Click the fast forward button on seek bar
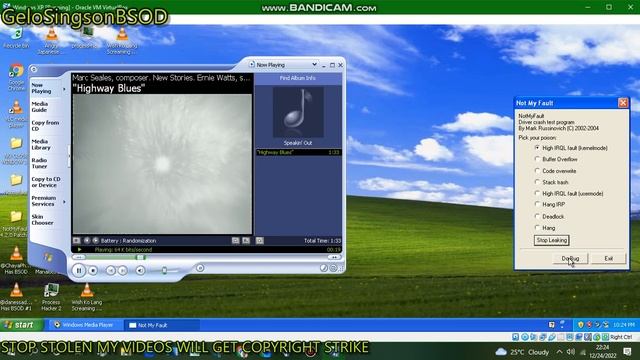640x360 pixels. (334, 257)
